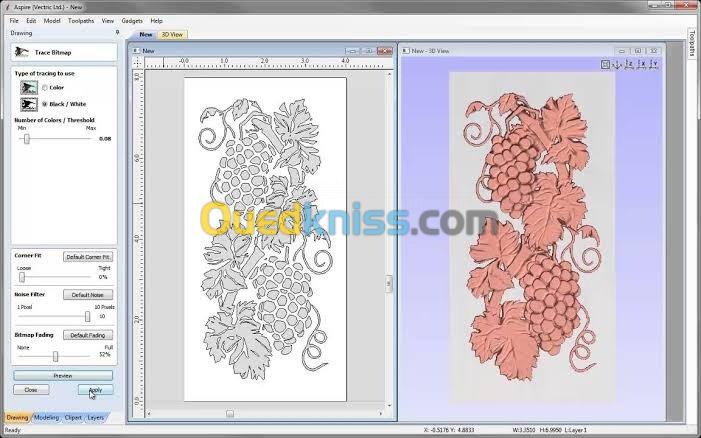Screen dimensions: 701x438
Task: Click the Default Corner Fit button
Action: 88,257
